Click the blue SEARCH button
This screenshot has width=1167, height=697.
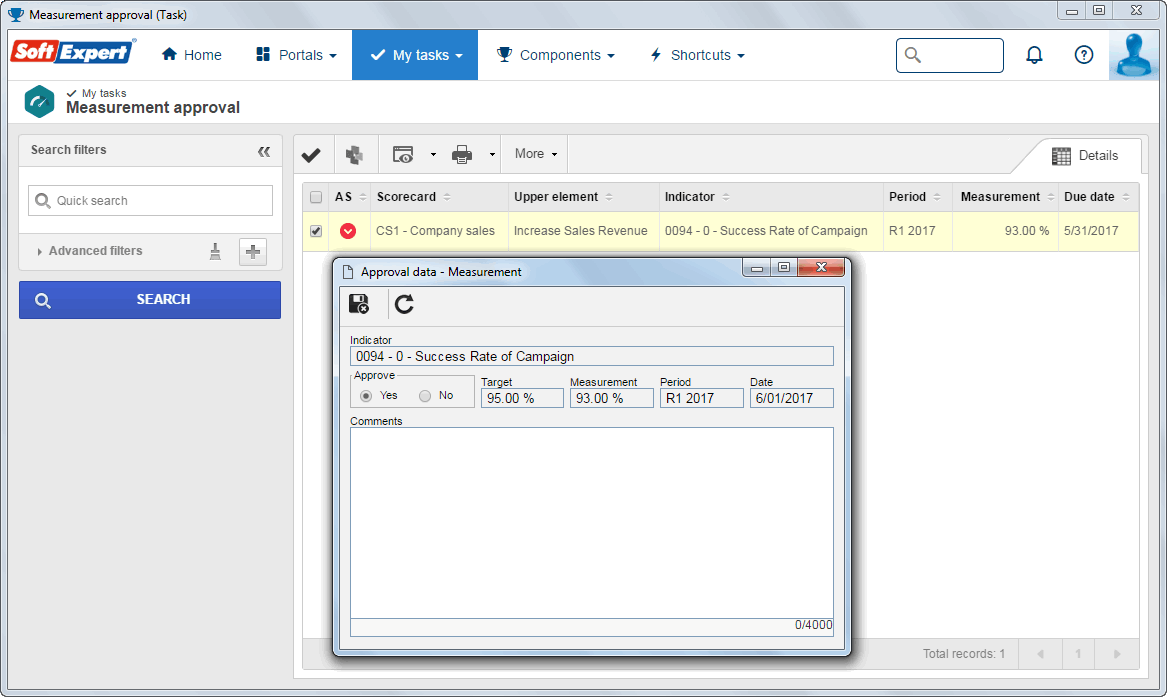[150, 300]
